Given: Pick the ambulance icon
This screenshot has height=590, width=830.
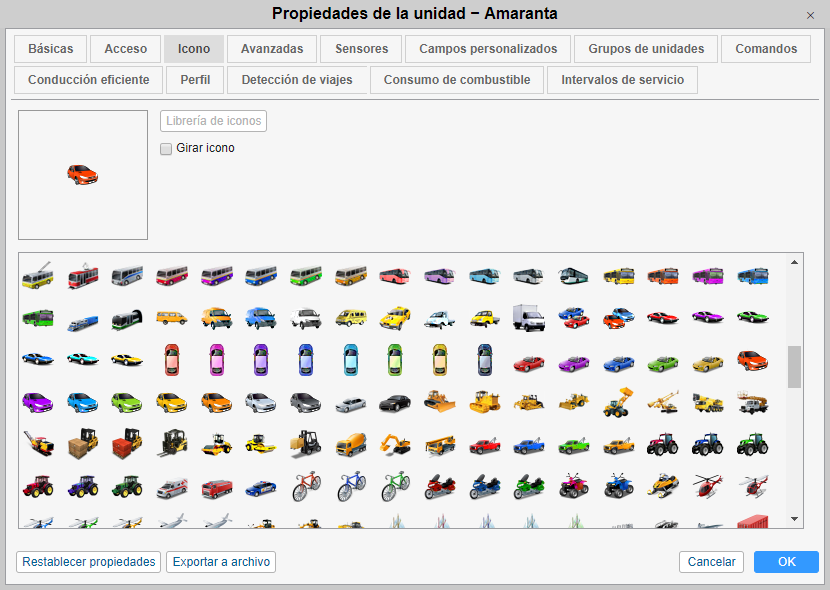Looking at the screenshot, I should click(x=172, y=487).
